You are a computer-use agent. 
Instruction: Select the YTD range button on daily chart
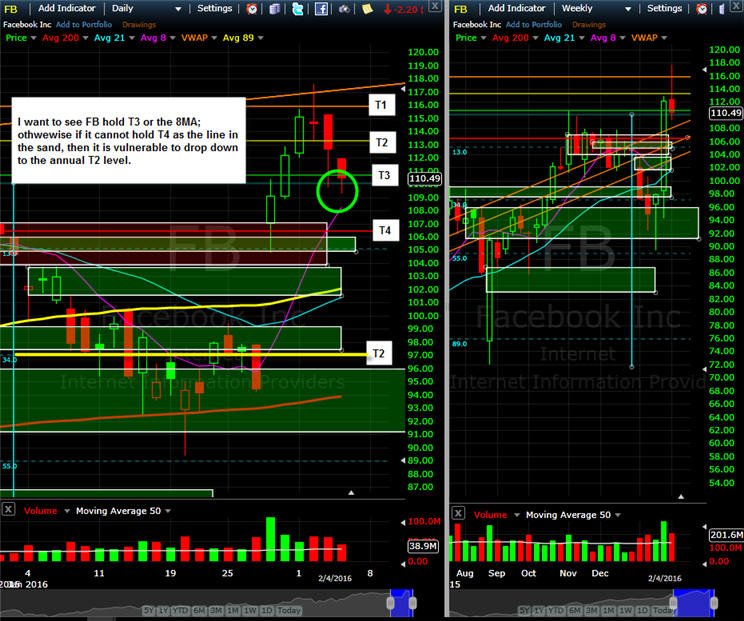[x=179, y=610]
